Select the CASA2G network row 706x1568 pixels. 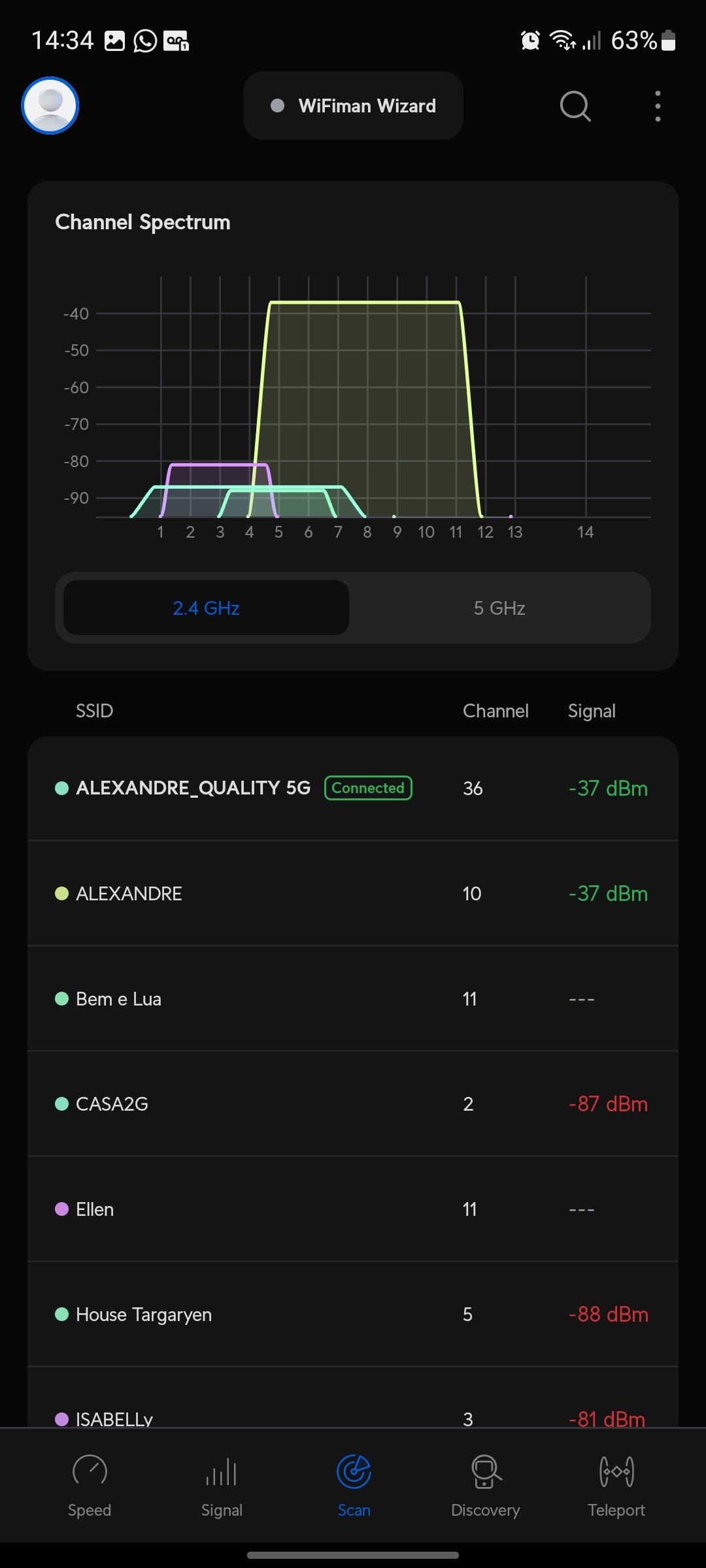click(353, 1104)
